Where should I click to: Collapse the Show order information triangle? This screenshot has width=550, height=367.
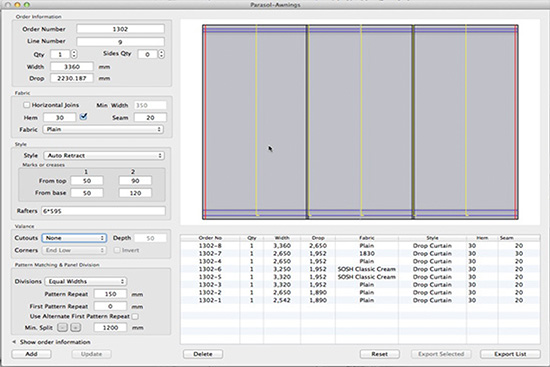pyautogui.click(x=14, y=342)
